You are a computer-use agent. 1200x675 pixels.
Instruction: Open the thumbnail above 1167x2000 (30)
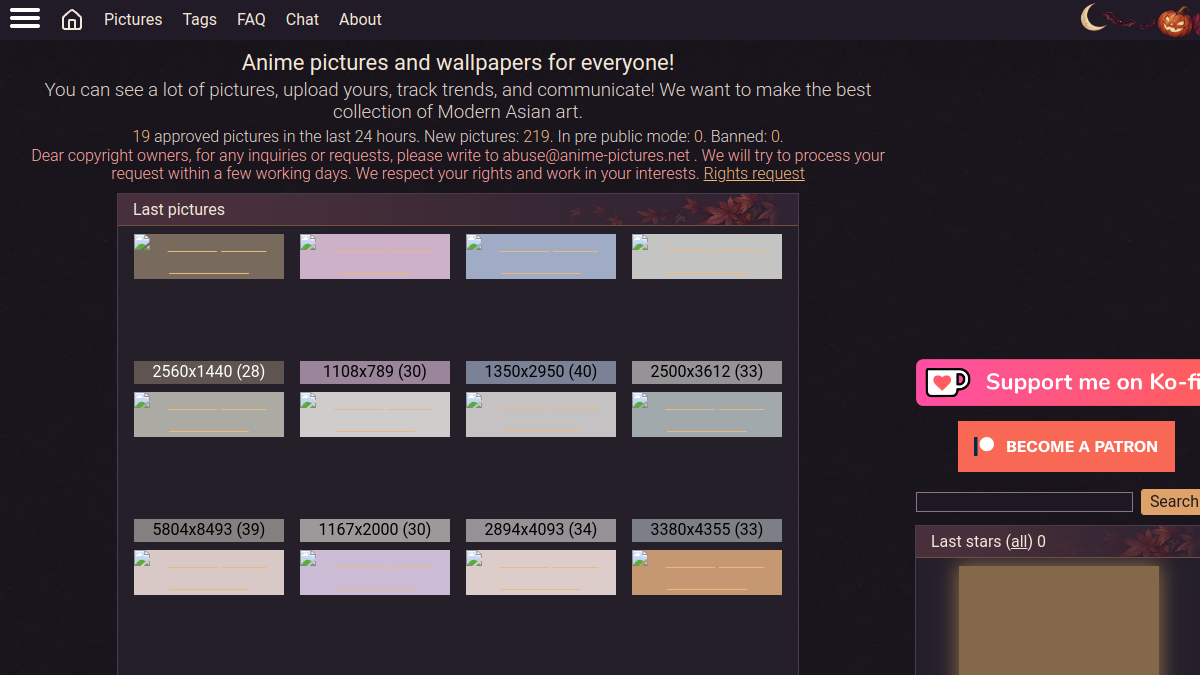click(375, 415)
